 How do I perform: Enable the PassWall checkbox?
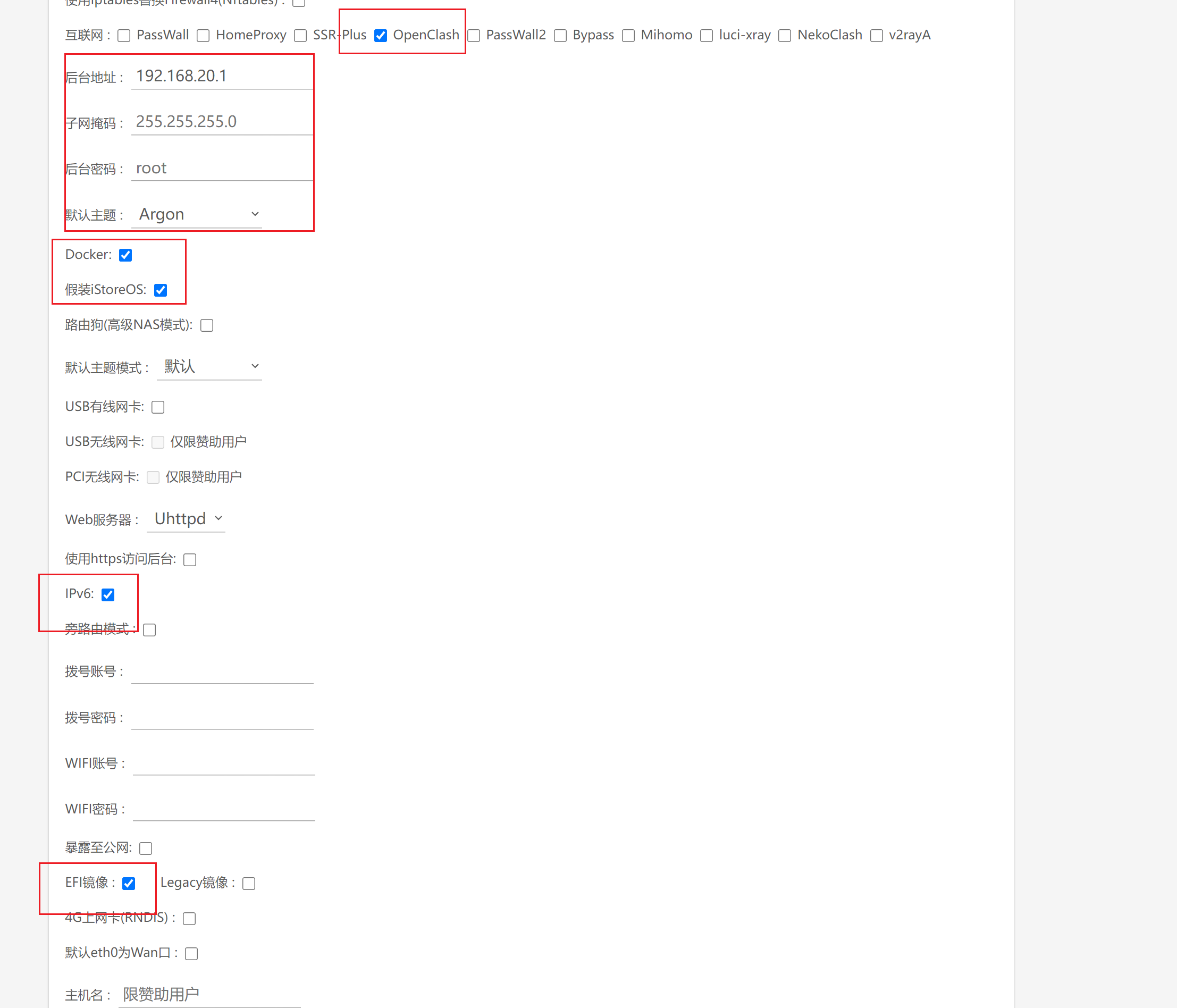[124, 36]
